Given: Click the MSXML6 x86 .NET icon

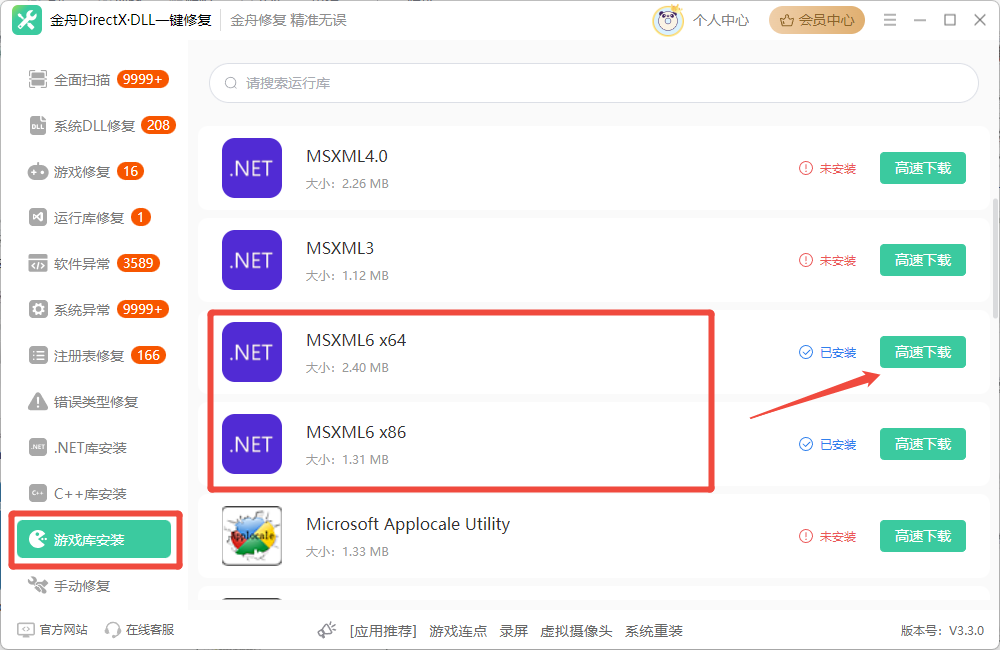Looking at the screenshot, I should point(252,443).
